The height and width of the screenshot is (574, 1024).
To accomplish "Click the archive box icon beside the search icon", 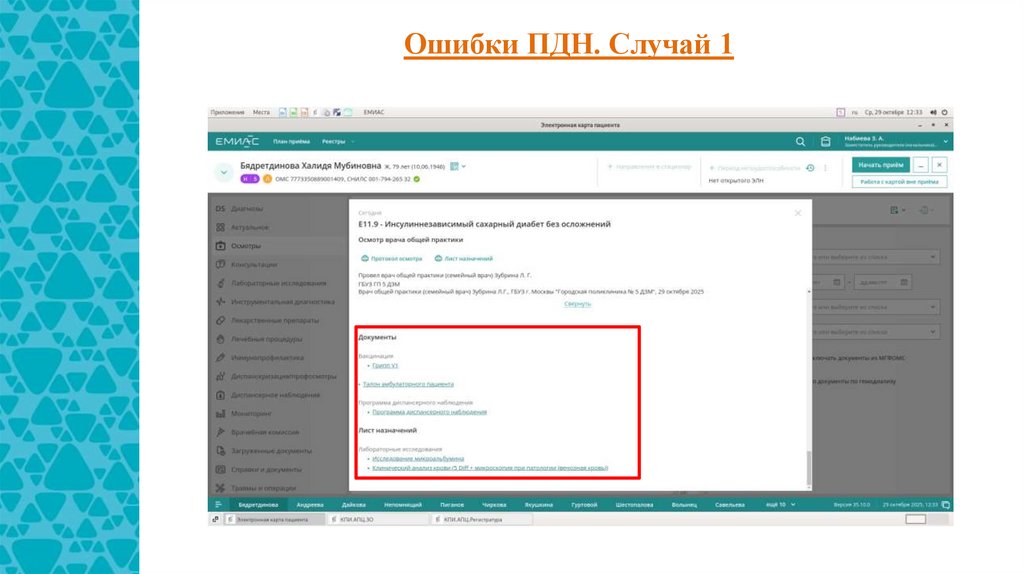I will tap(825, 142).
